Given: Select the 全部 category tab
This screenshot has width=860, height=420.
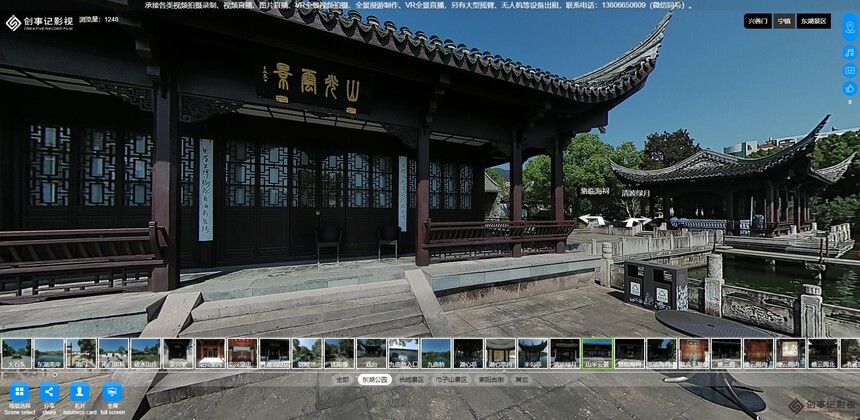Looking at the screenshot, I should (342, 379).
